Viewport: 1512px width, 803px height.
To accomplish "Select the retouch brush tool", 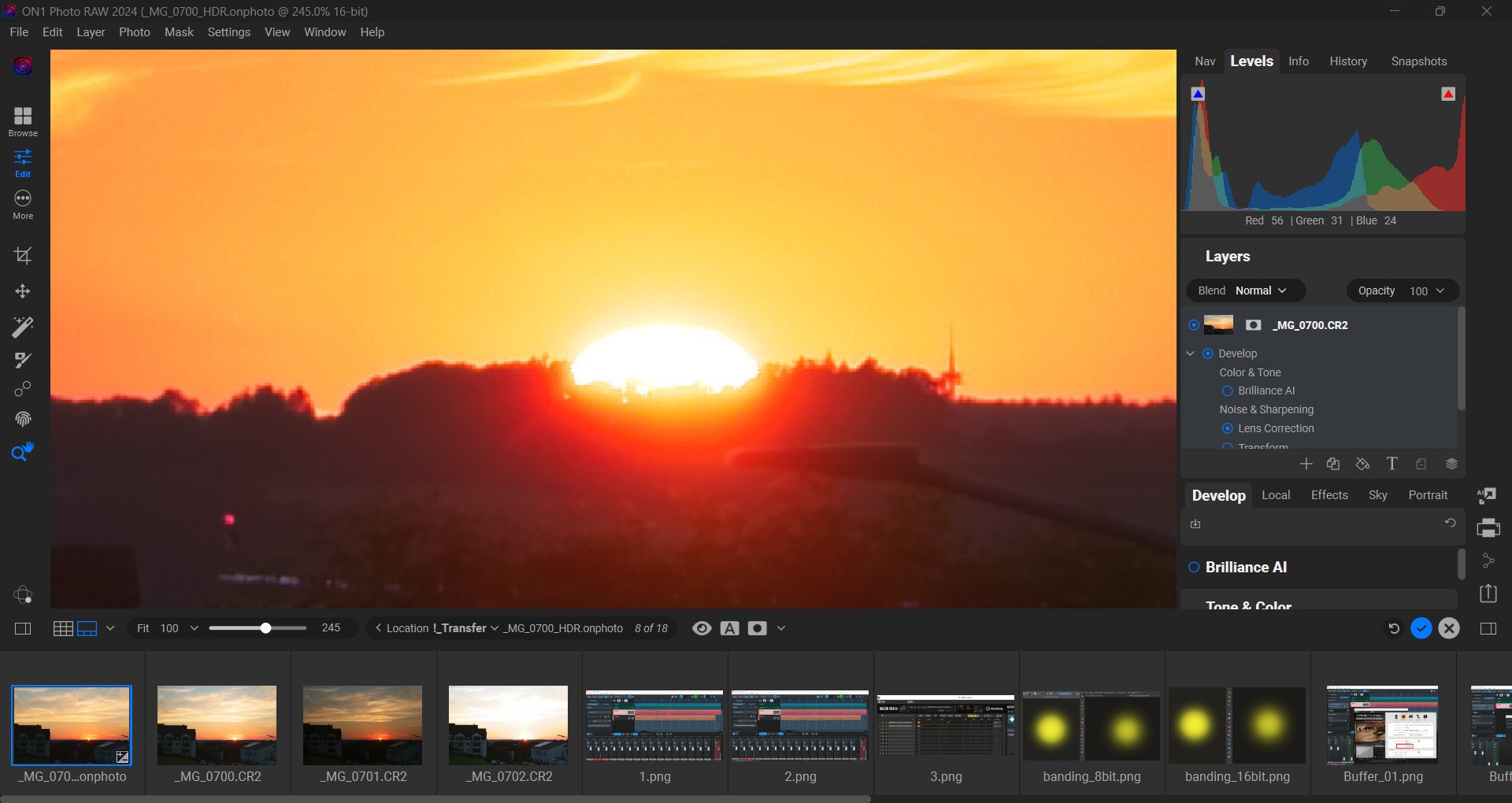I will coord(23,360).
